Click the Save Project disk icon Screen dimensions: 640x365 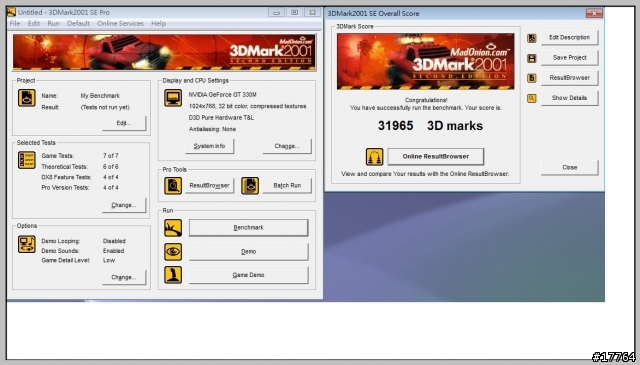531,58
